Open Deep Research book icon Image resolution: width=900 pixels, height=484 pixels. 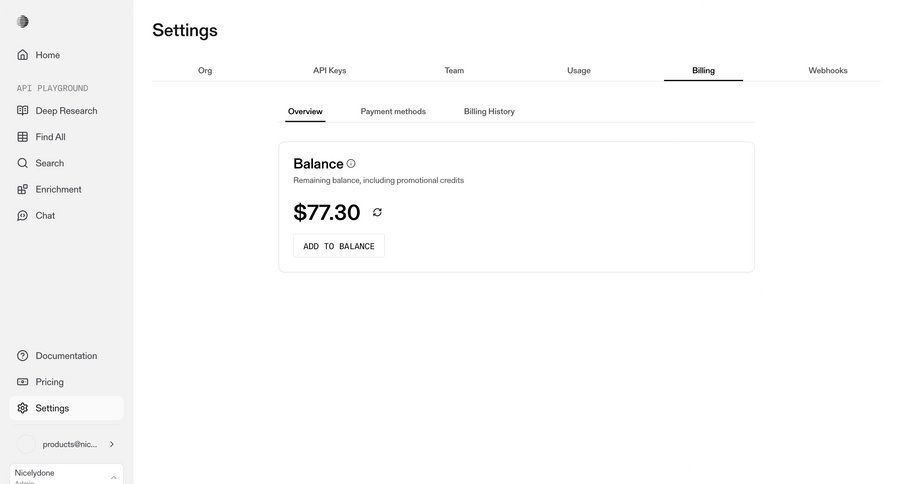pos(23,111)
